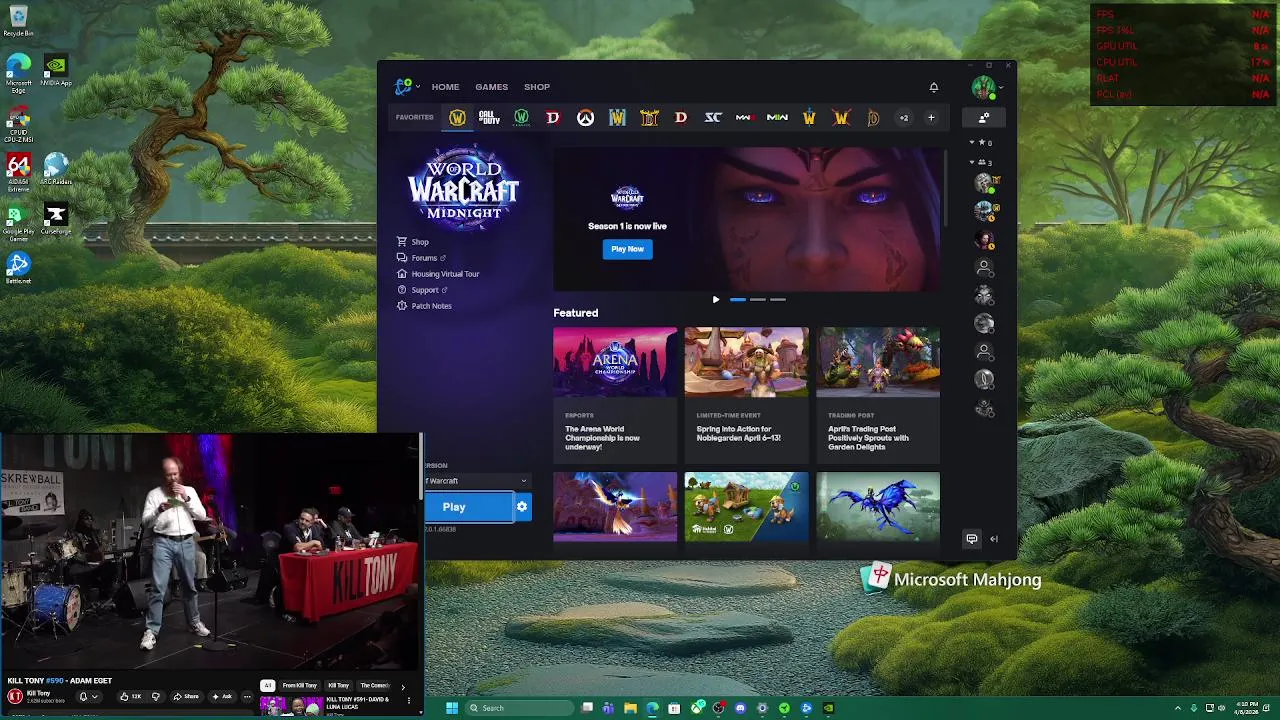The image size is (1280, 720).
Task: Open the MW3 favorite icon
Action: click(745, 118)
